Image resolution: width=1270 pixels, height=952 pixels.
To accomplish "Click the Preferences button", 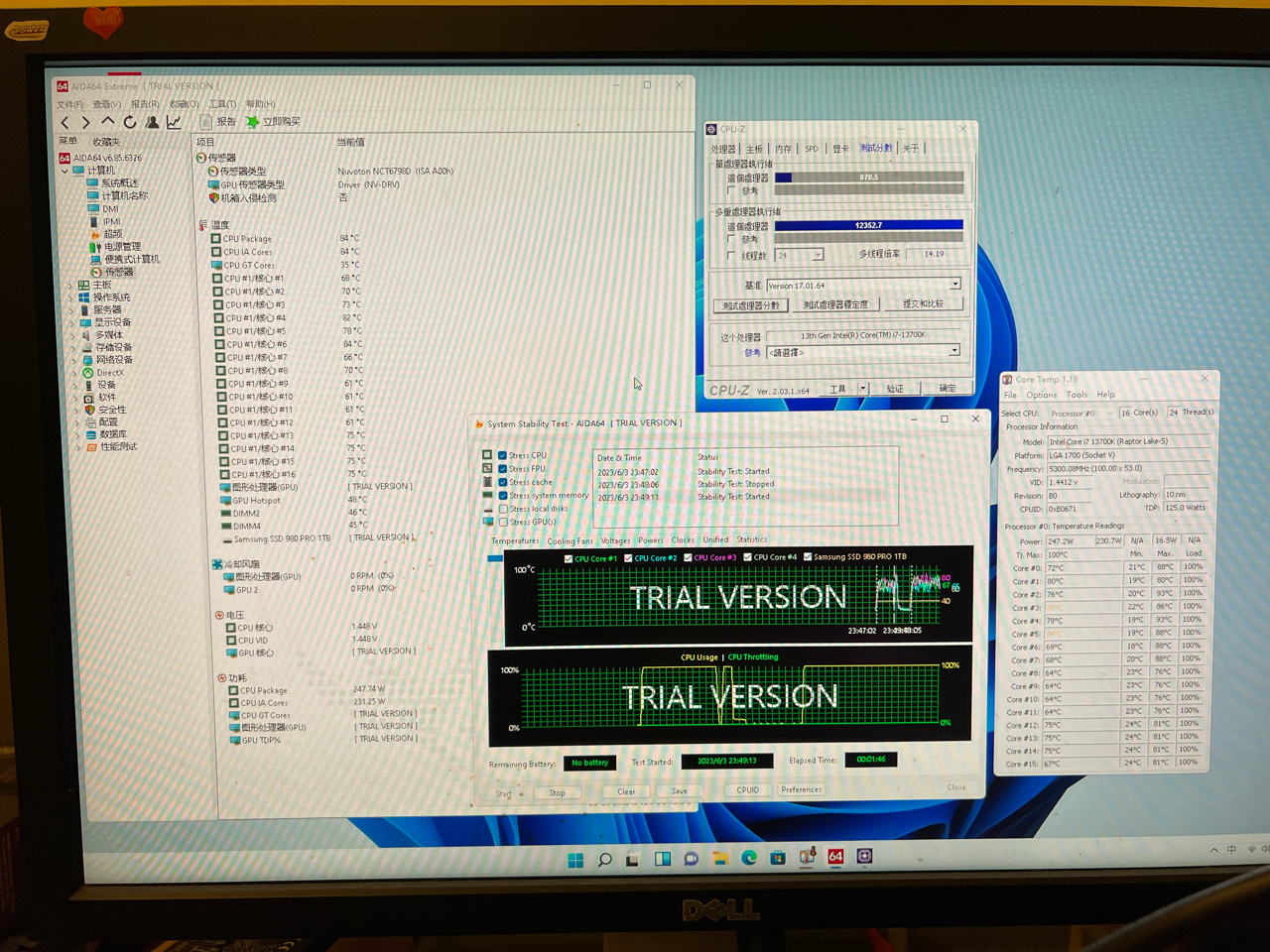I will click(801, 790).
